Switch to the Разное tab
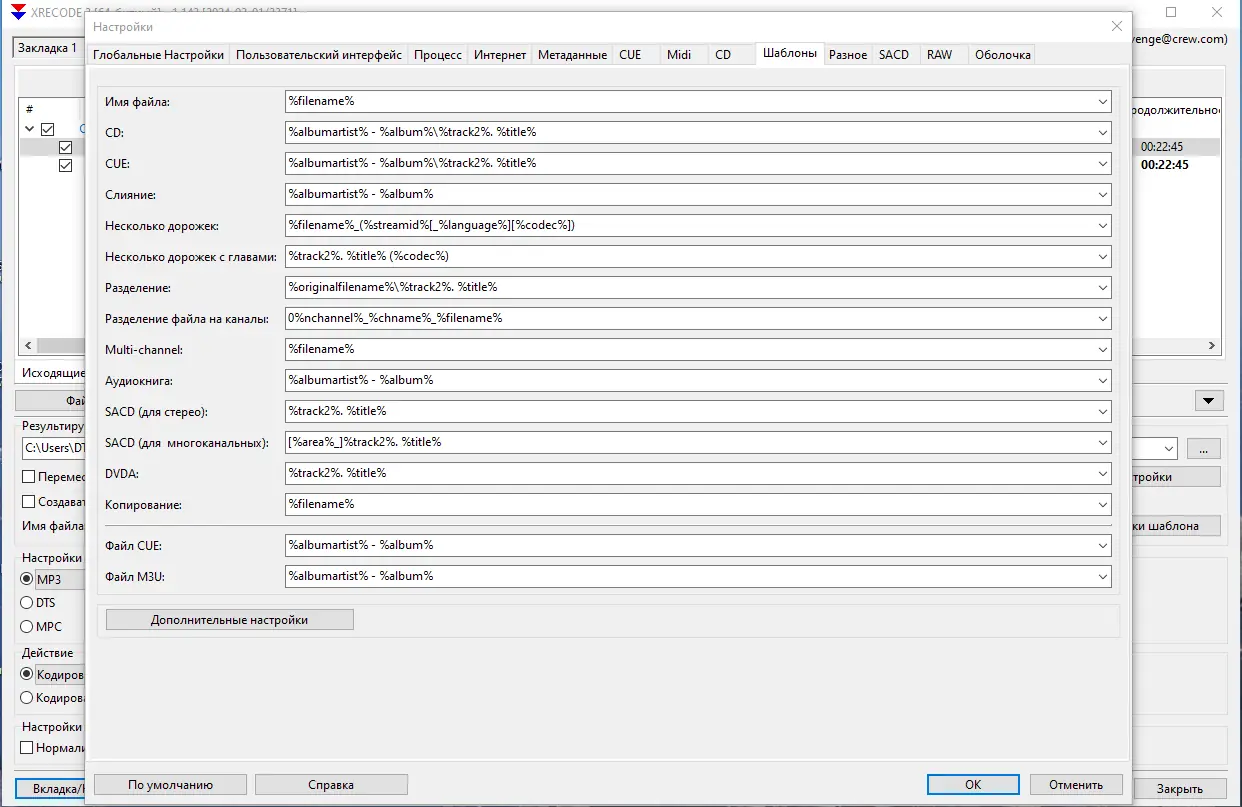This screenshot has width=1242, height=807. (847, 54)
